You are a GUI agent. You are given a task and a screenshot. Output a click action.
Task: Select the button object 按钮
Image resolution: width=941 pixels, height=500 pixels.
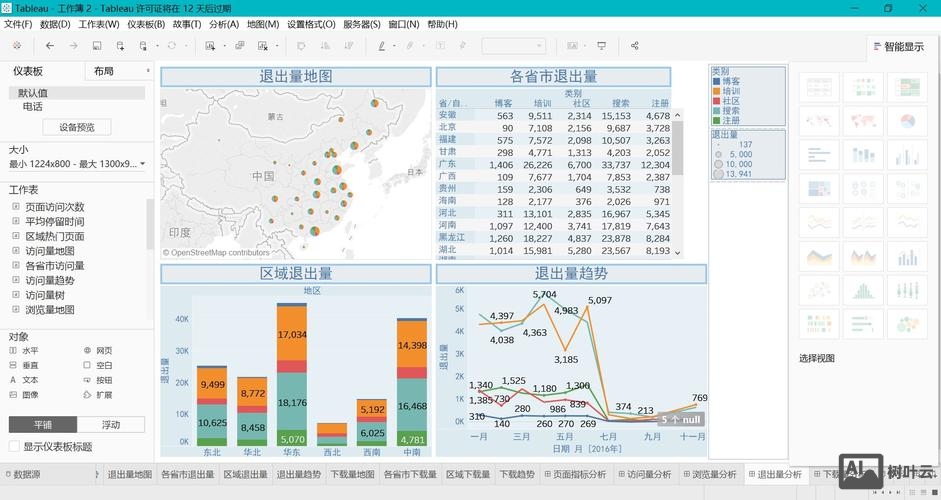[98, 380]
